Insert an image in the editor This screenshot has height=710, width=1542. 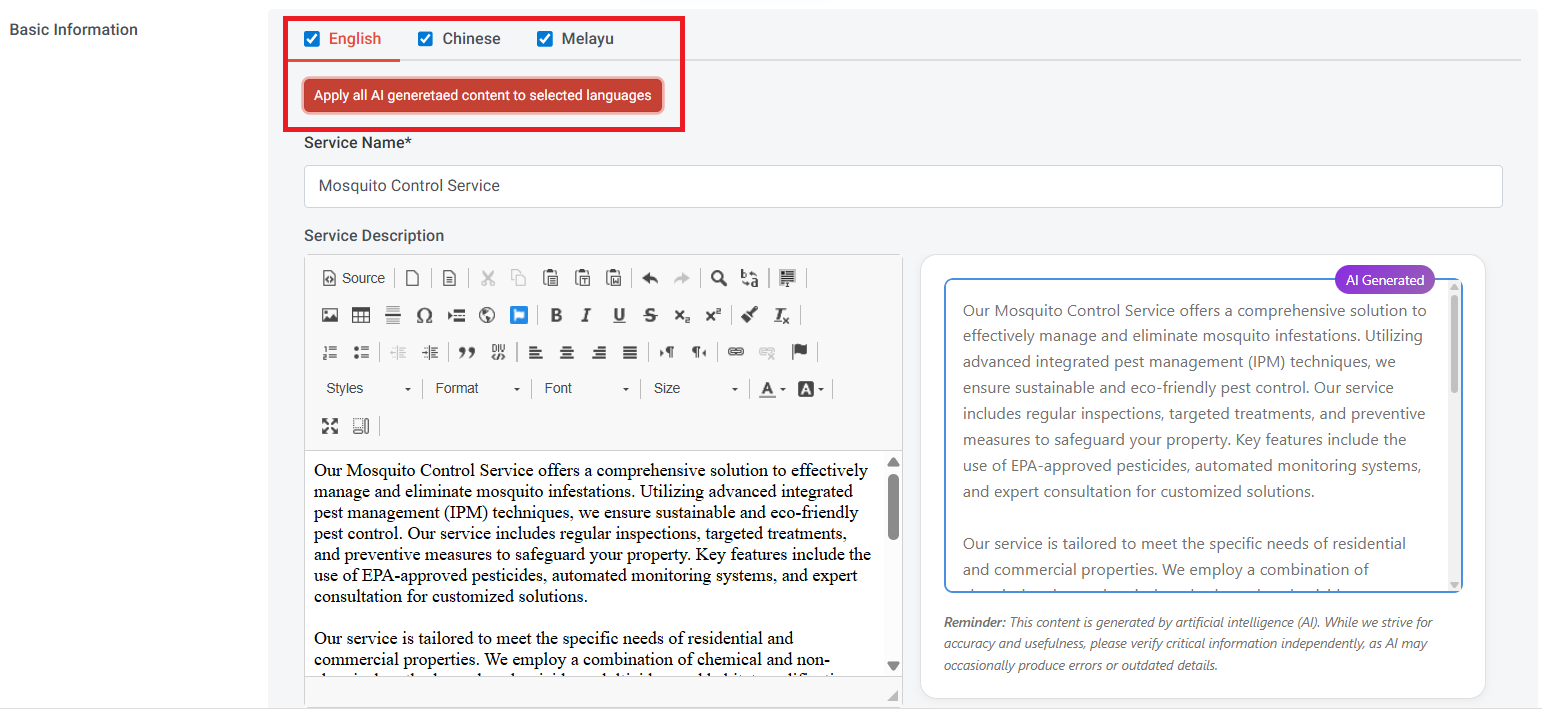(330, 314)
